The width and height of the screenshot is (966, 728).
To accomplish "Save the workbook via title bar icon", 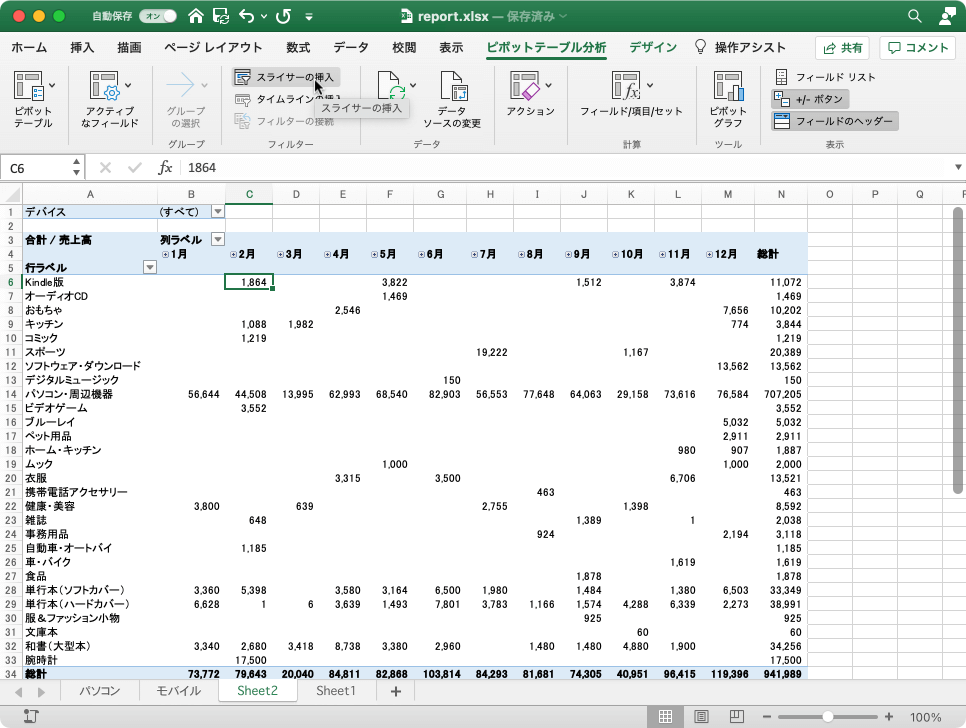I will pos(221,16).
